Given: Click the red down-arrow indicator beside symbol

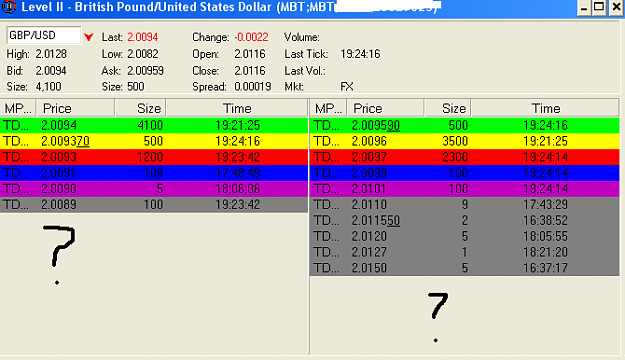Looking at the screenshot, I should (88, 37).
